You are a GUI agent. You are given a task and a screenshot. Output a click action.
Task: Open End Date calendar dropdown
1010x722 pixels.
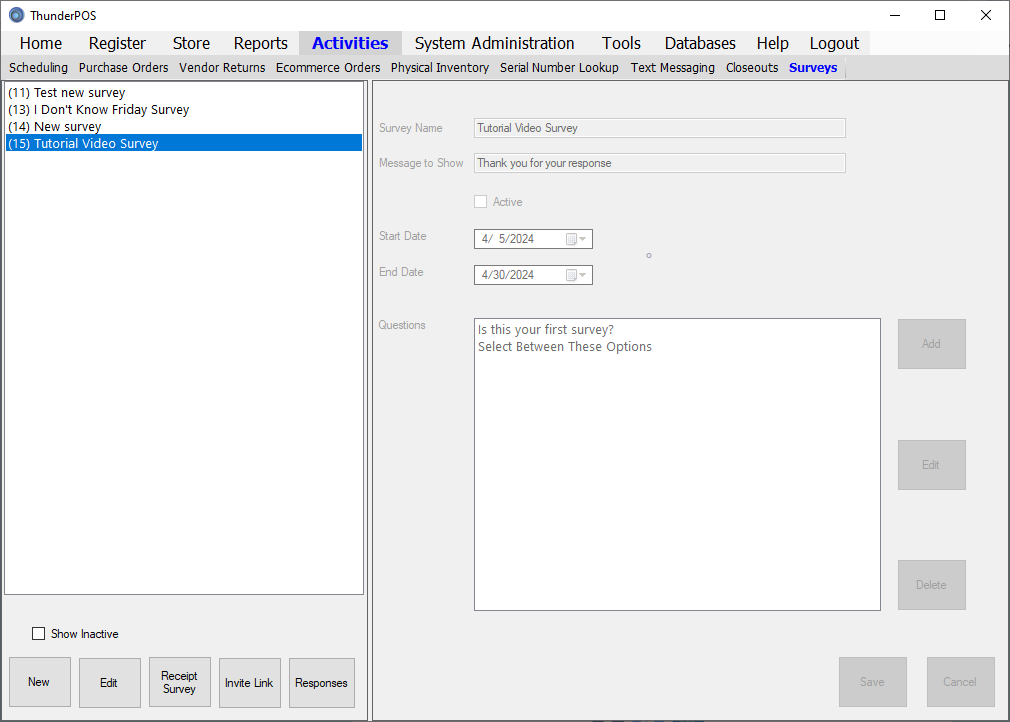[576, 275]
